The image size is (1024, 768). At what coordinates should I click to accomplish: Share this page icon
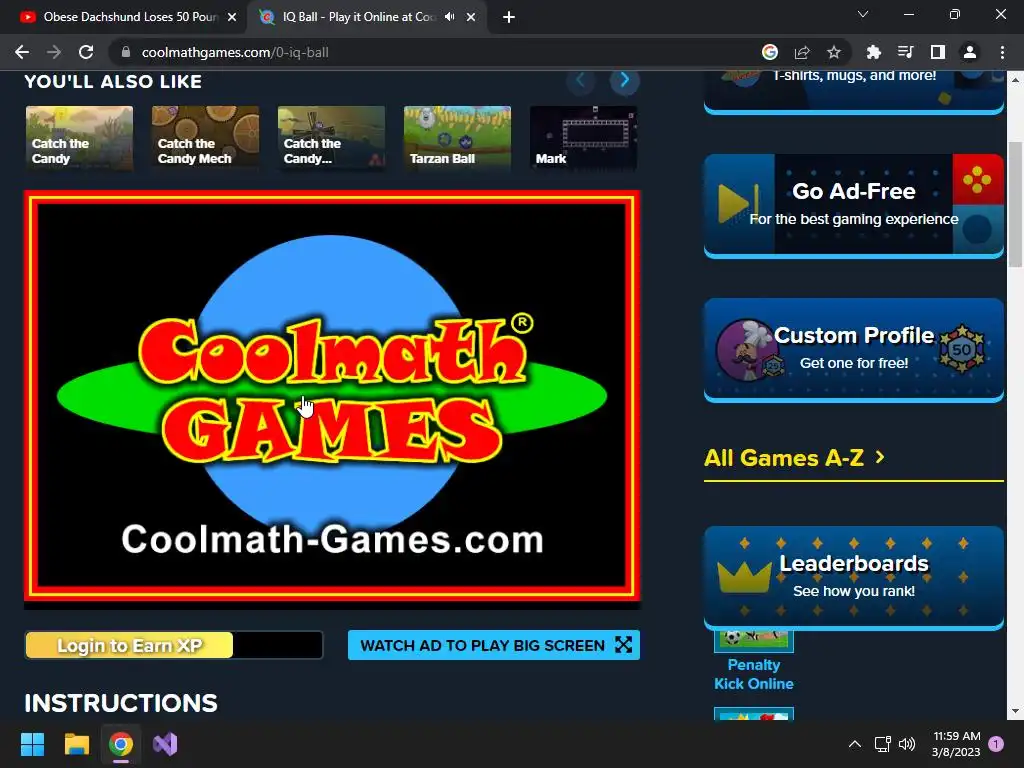click(x=802, y=52)
